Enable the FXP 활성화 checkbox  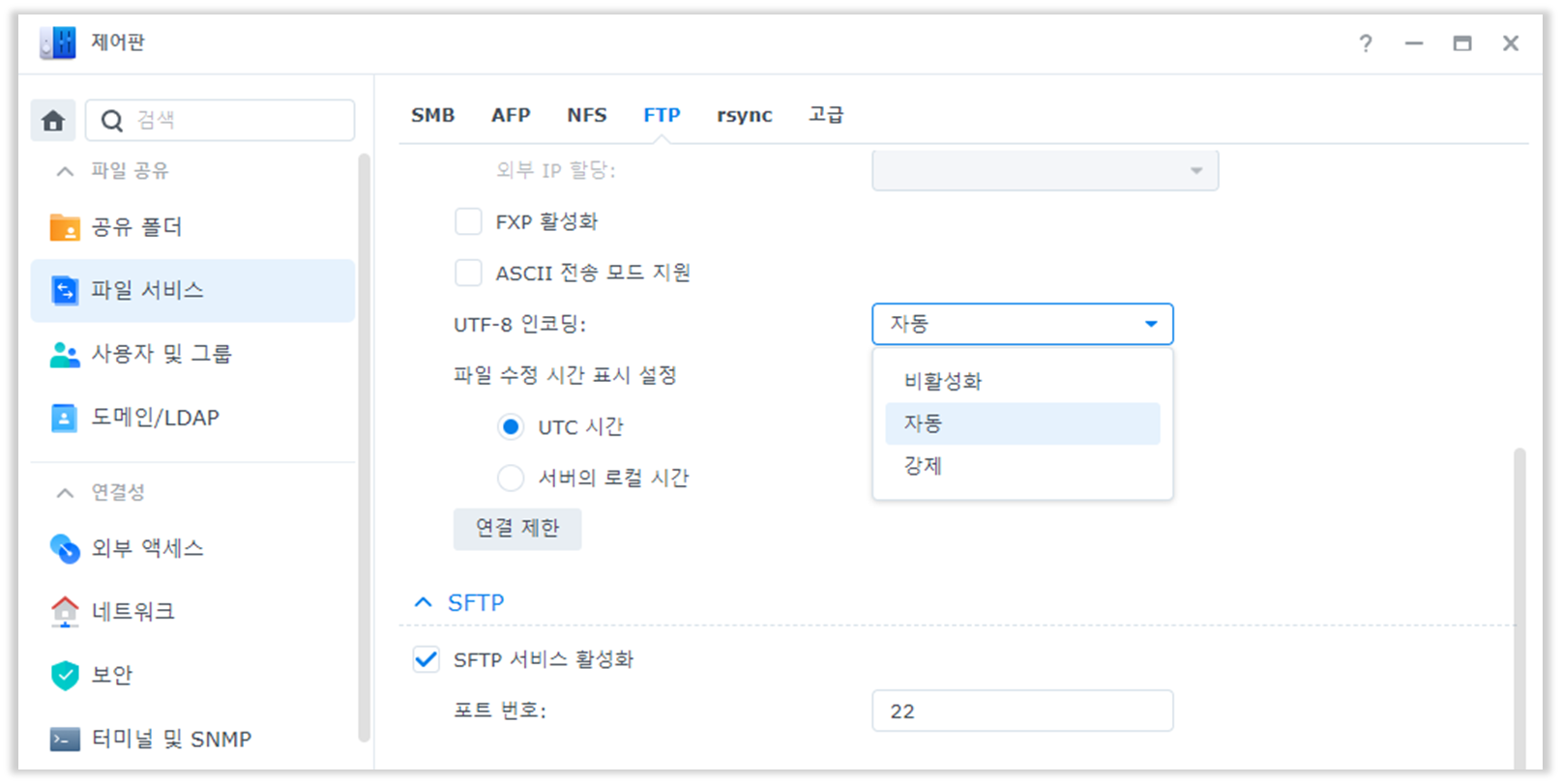pos(469,221)
